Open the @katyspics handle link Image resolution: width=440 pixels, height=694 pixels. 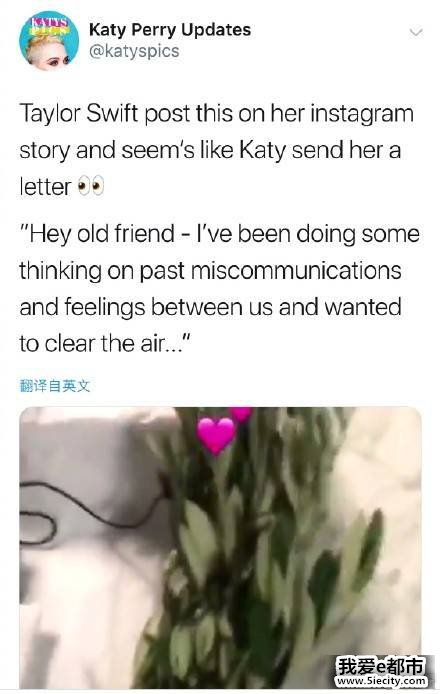(134, 51)
